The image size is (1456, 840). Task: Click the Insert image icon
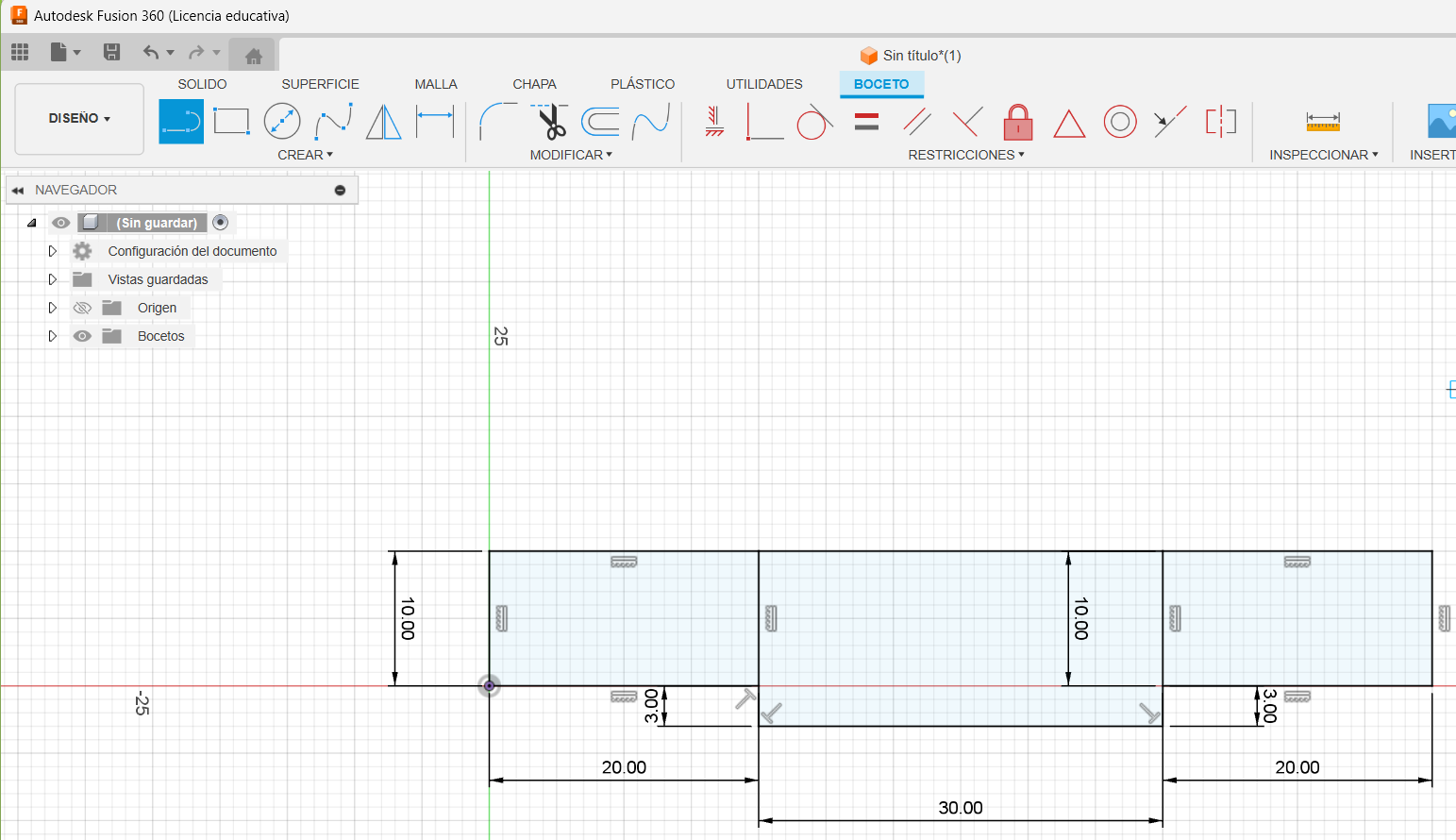[x=1441, y=122]
